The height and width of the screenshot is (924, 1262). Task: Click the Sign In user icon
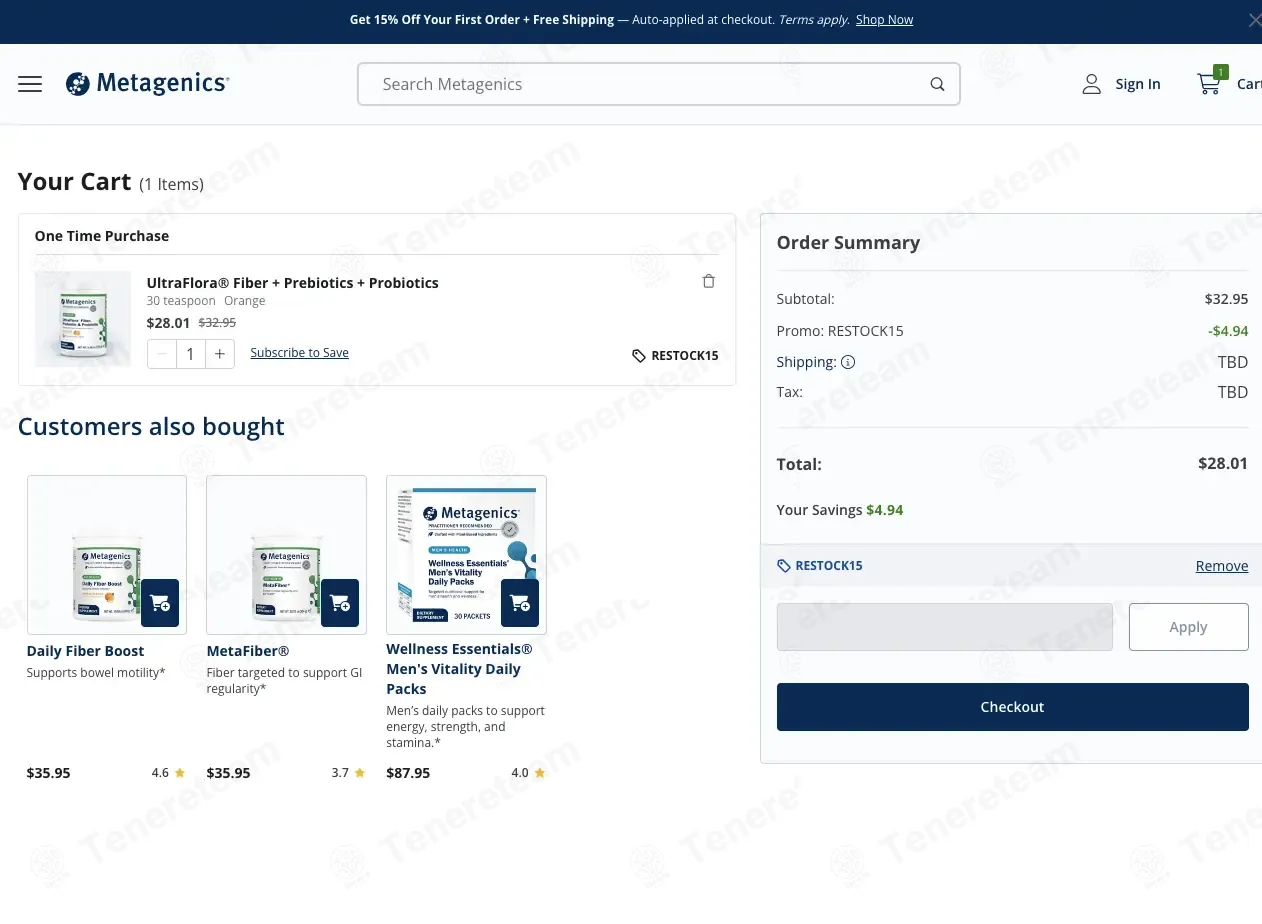tap(1091, 84)
